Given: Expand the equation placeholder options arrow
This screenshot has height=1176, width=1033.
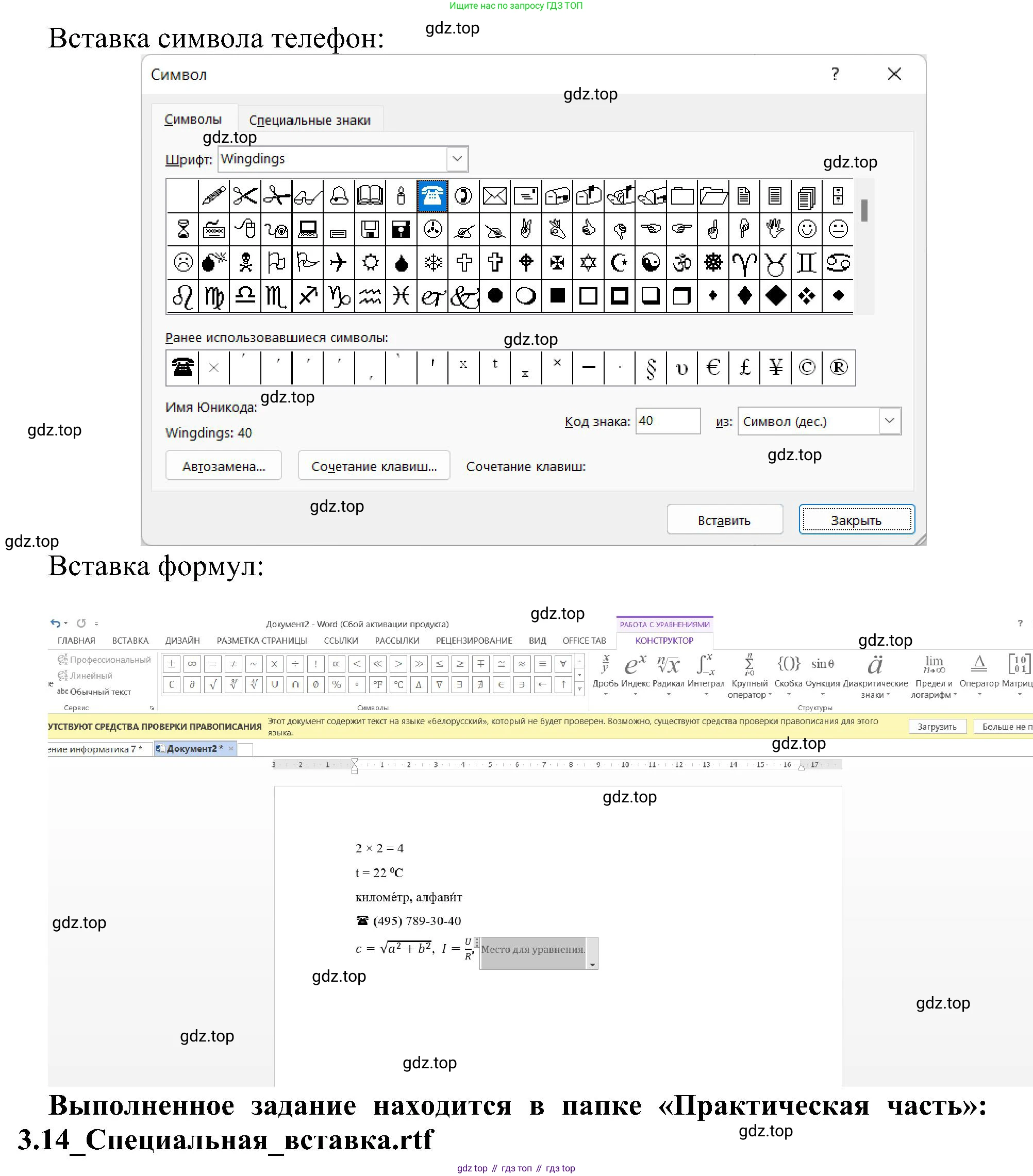Looking at the screenshot, I should (x=592, y=966).
